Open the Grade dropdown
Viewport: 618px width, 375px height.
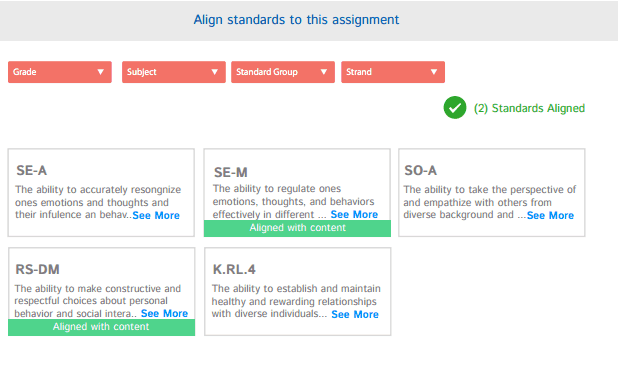pyautogui.click(x=60, y=72)
